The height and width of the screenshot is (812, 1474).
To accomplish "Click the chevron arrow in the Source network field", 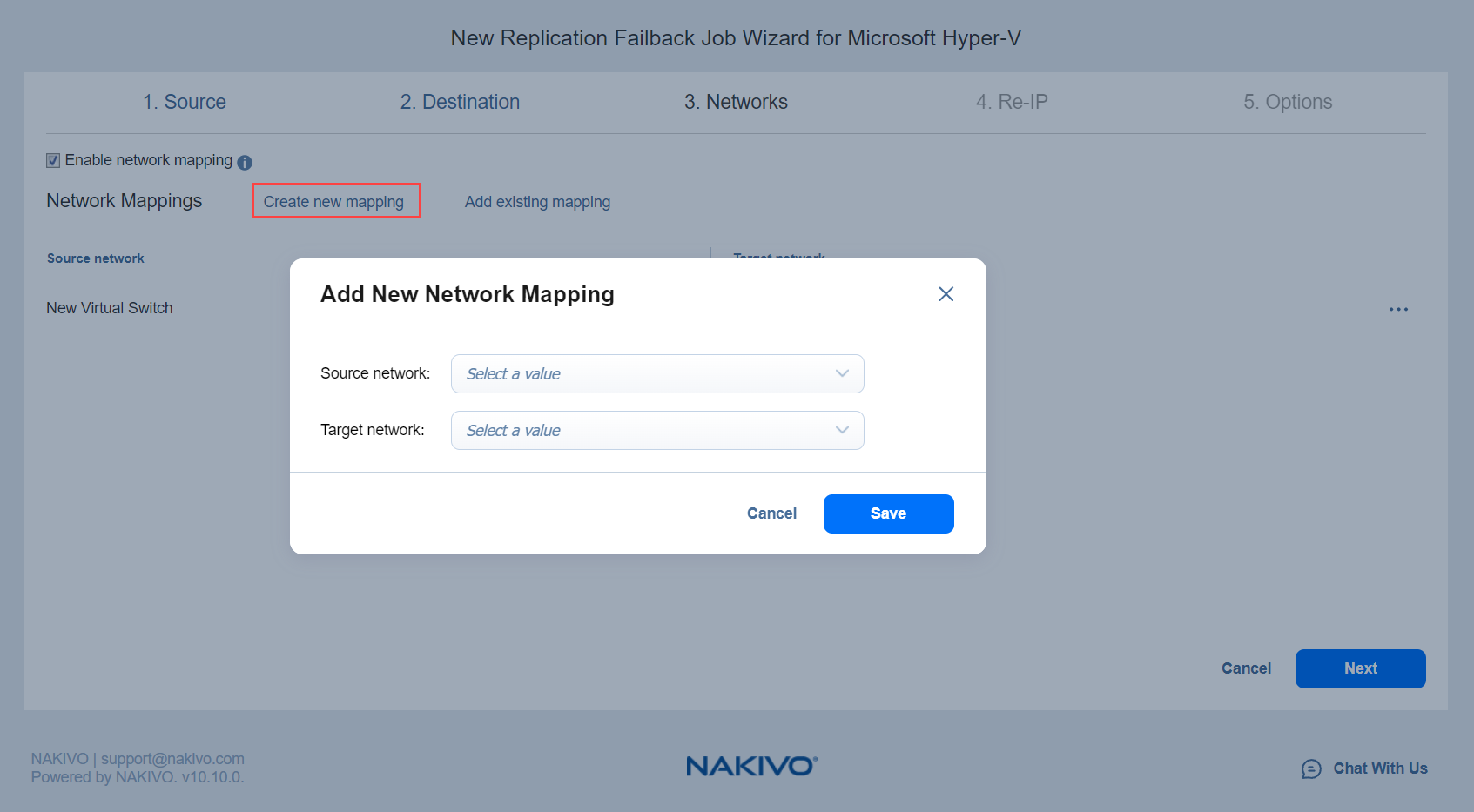I will [x=842, y=374].
